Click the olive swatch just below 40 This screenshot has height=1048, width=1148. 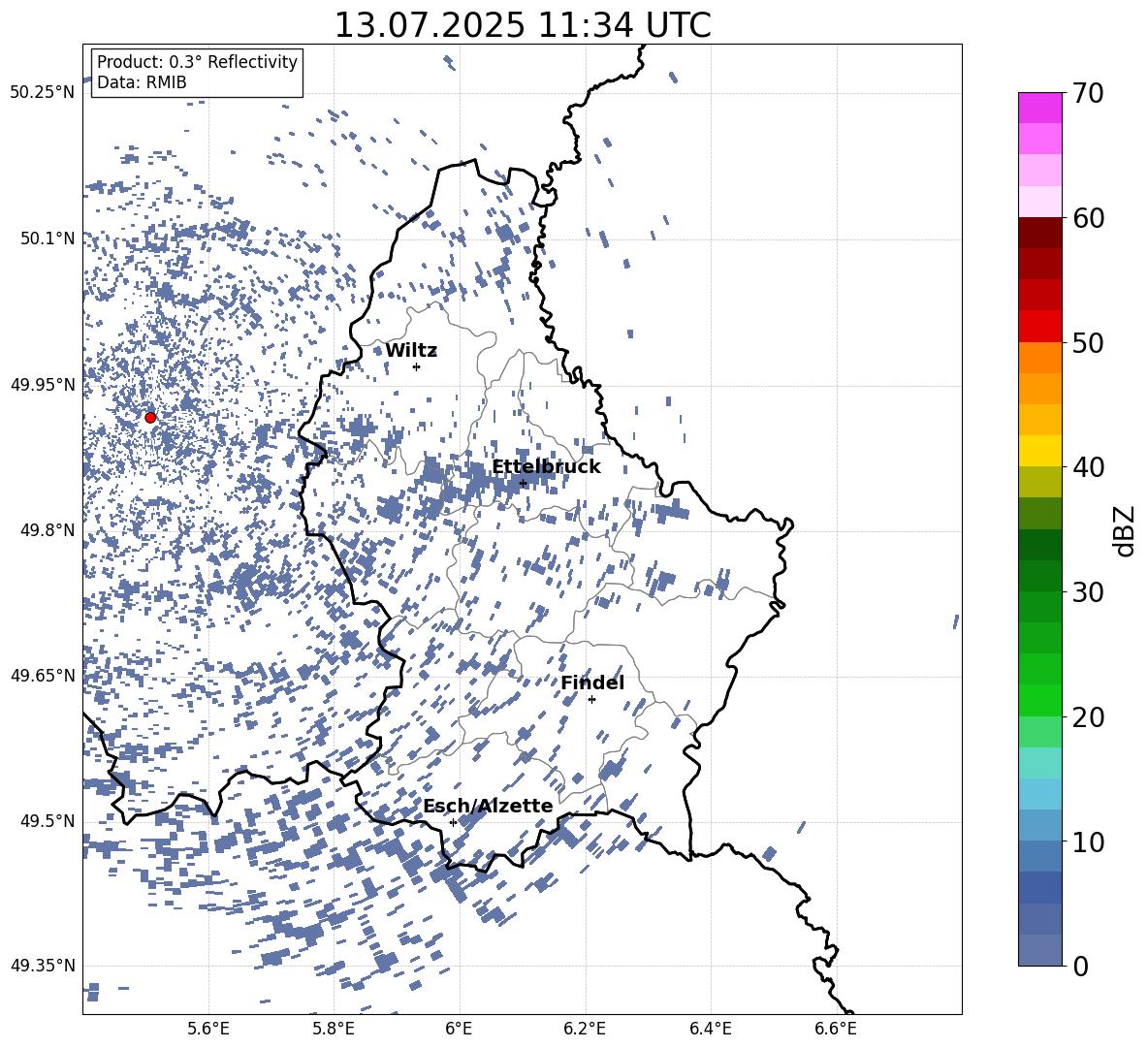tap(1039, 482)
